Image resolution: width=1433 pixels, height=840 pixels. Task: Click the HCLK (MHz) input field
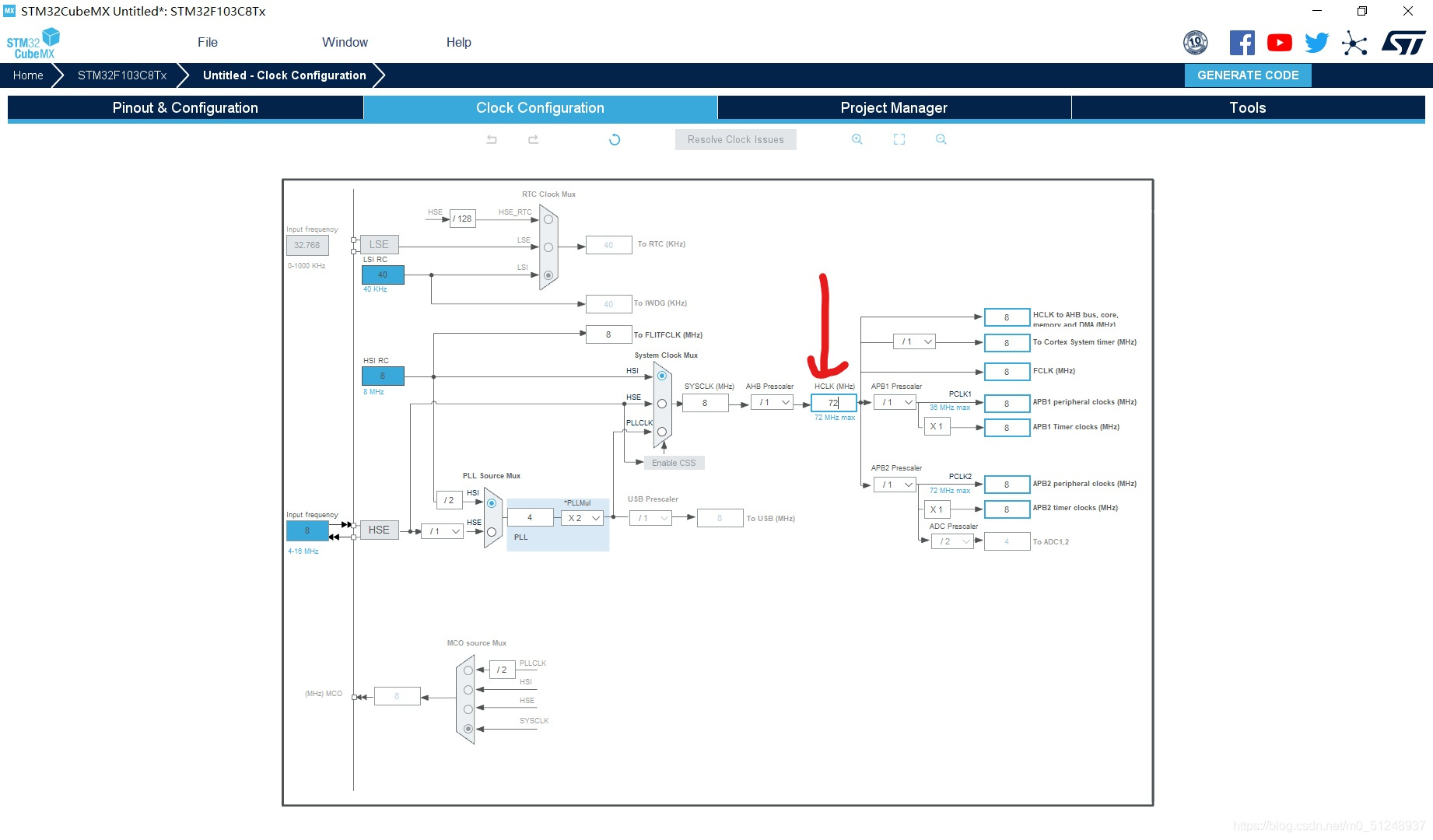(834, 403)
